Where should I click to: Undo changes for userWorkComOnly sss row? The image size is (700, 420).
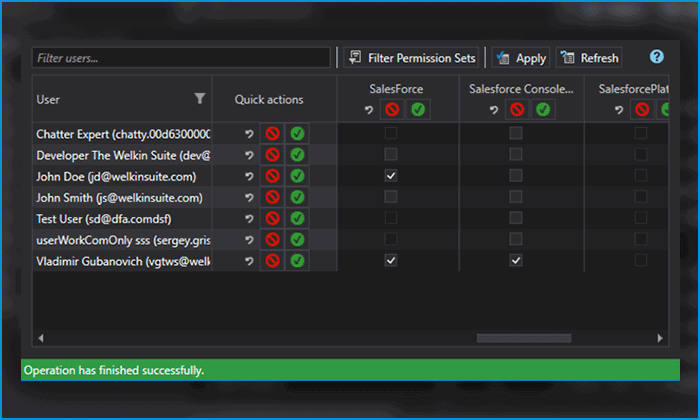pyautogui.click(x=249, y=240)
